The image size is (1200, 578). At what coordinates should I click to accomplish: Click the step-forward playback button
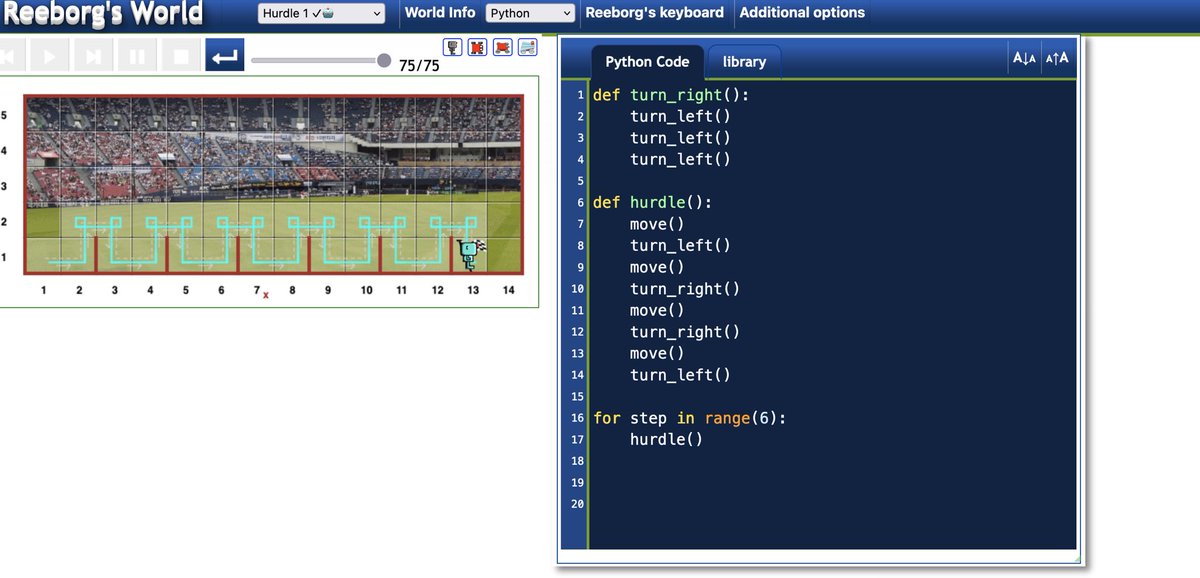point(93,55)
